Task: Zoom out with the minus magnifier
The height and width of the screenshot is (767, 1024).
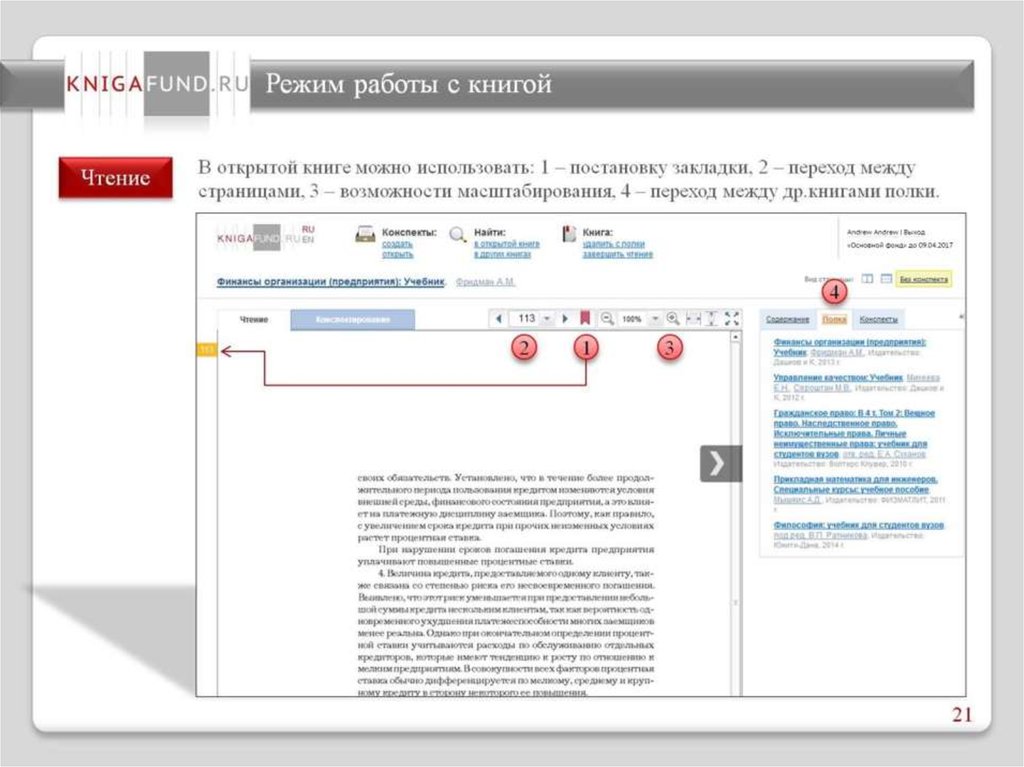Action: click(607, 319)
